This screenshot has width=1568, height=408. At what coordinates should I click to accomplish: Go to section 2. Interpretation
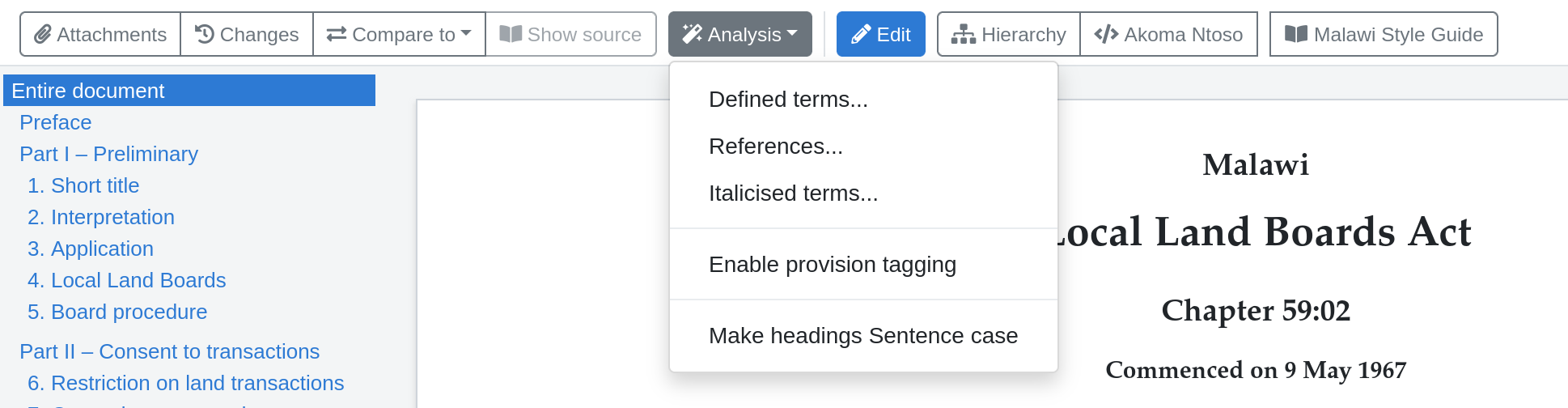click(x=101, y=217)
